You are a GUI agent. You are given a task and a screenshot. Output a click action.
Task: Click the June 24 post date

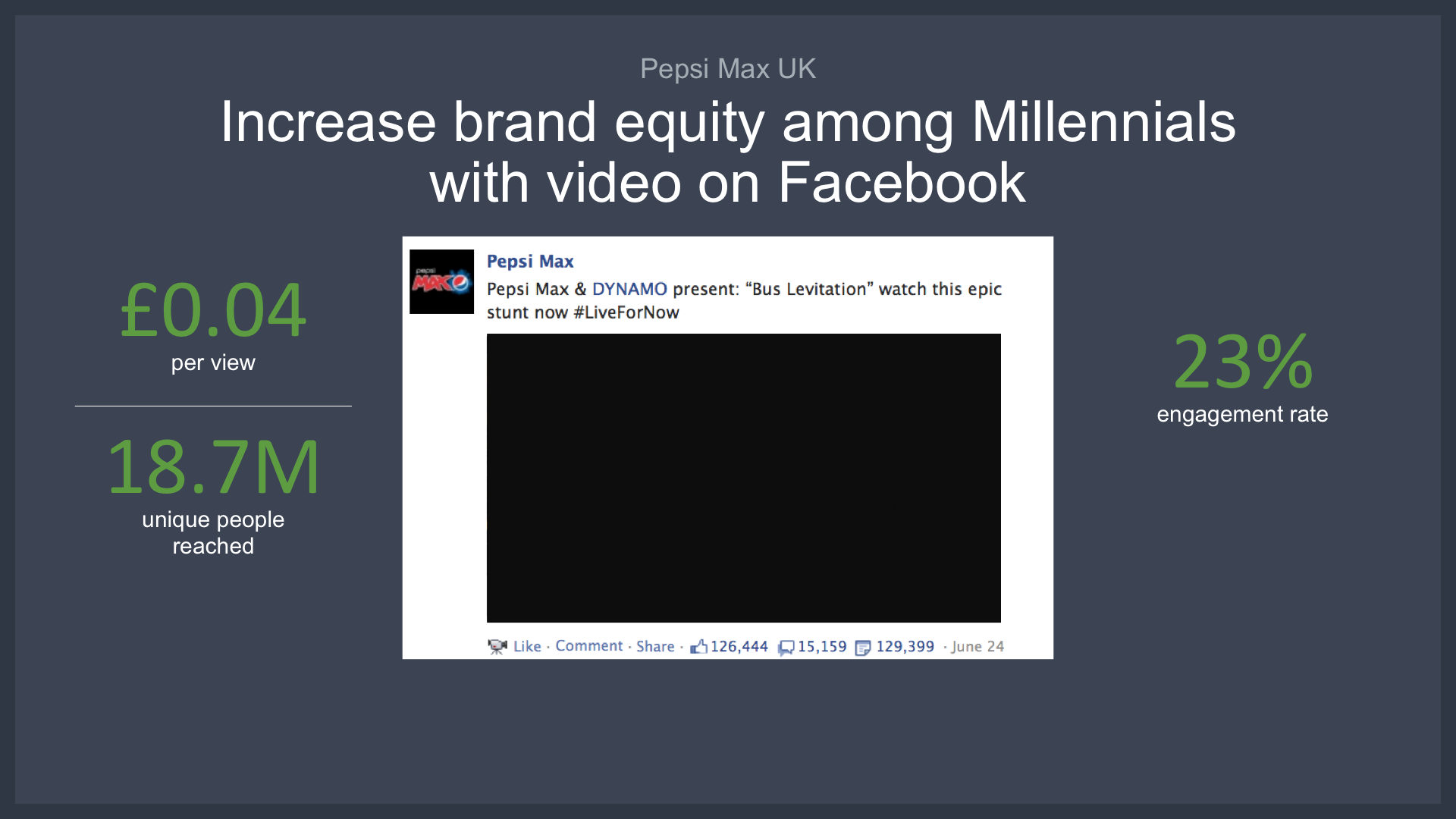pyautogui.click(x=977, y=646)
